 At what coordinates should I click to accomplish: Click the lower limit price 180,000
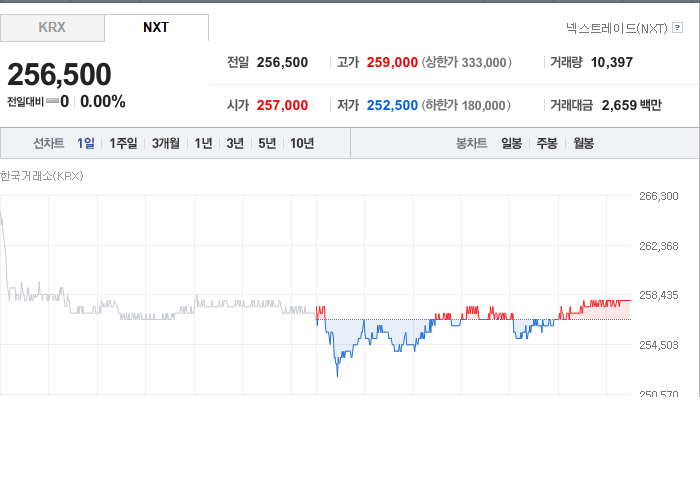pyautogui.click(x=483, y=105)
